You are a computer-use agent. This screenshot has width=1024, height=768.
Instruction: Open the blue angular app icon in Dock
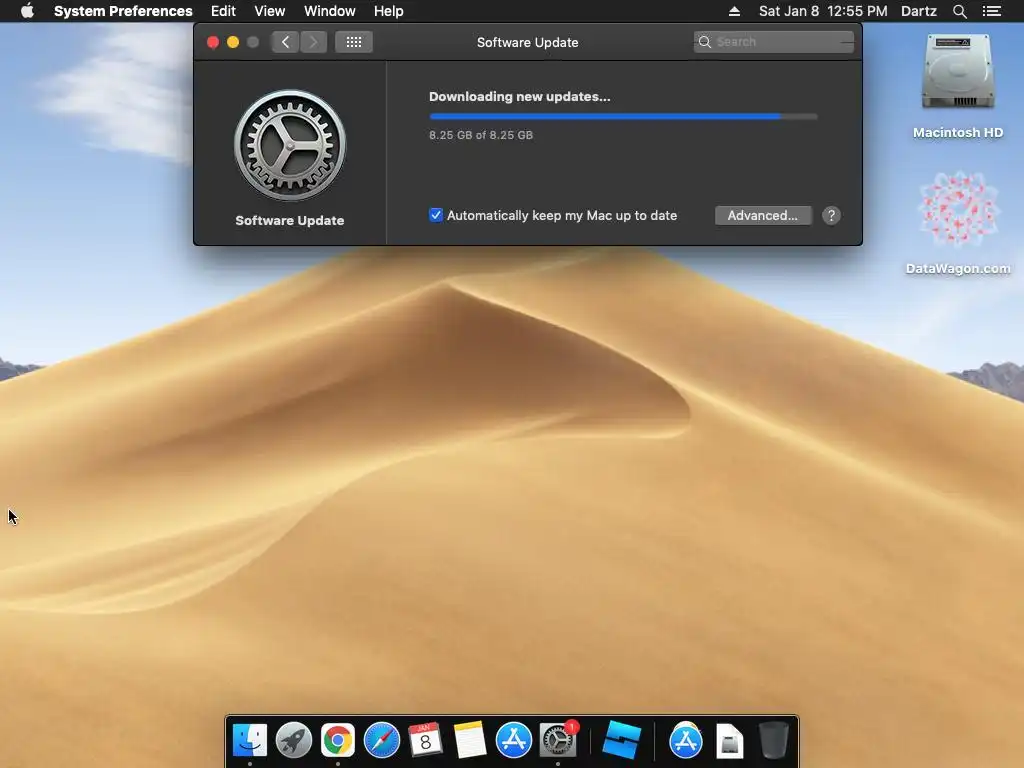[x=620, y=740]
